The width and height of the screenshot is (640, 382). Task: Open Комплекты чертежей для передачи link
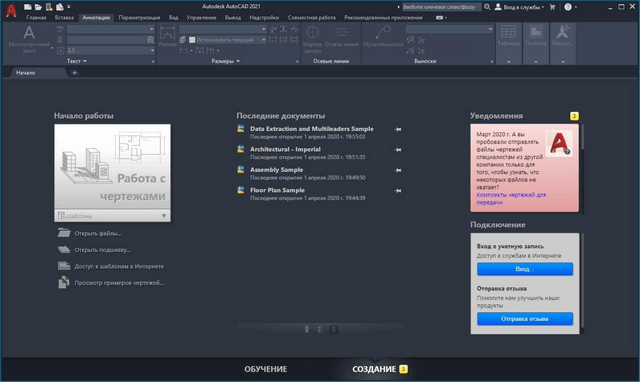point(511,198)
